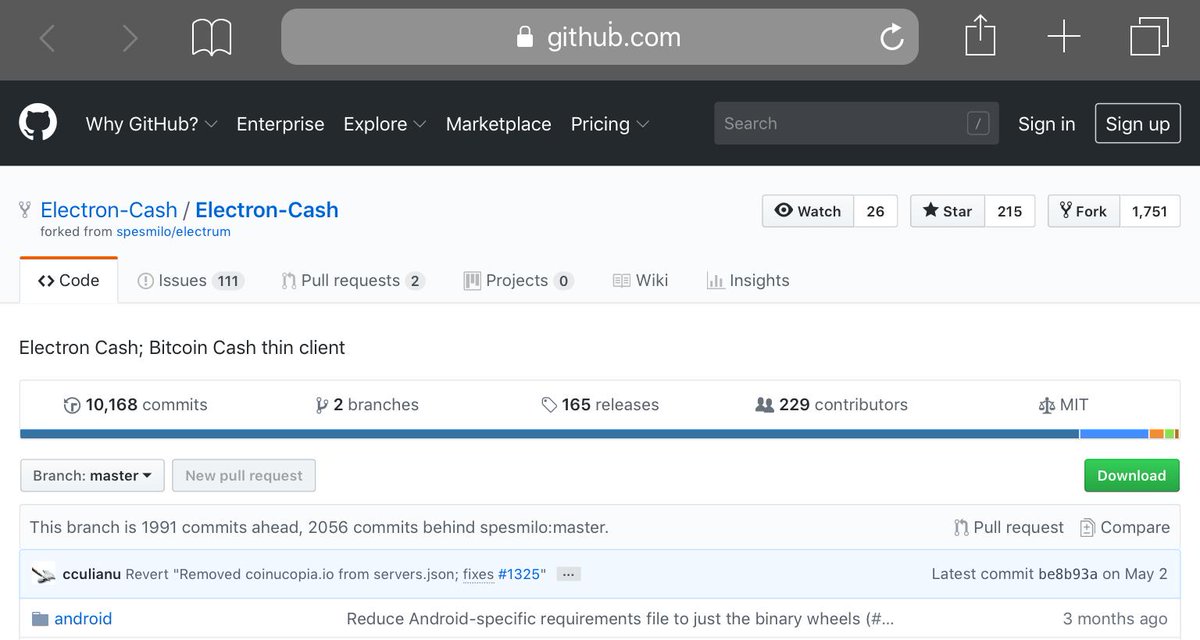The width and height of the screenshot is (1200, 640).
Task: Switch to Projects tab
Action: pyautogui.click(x=518, y=281)
